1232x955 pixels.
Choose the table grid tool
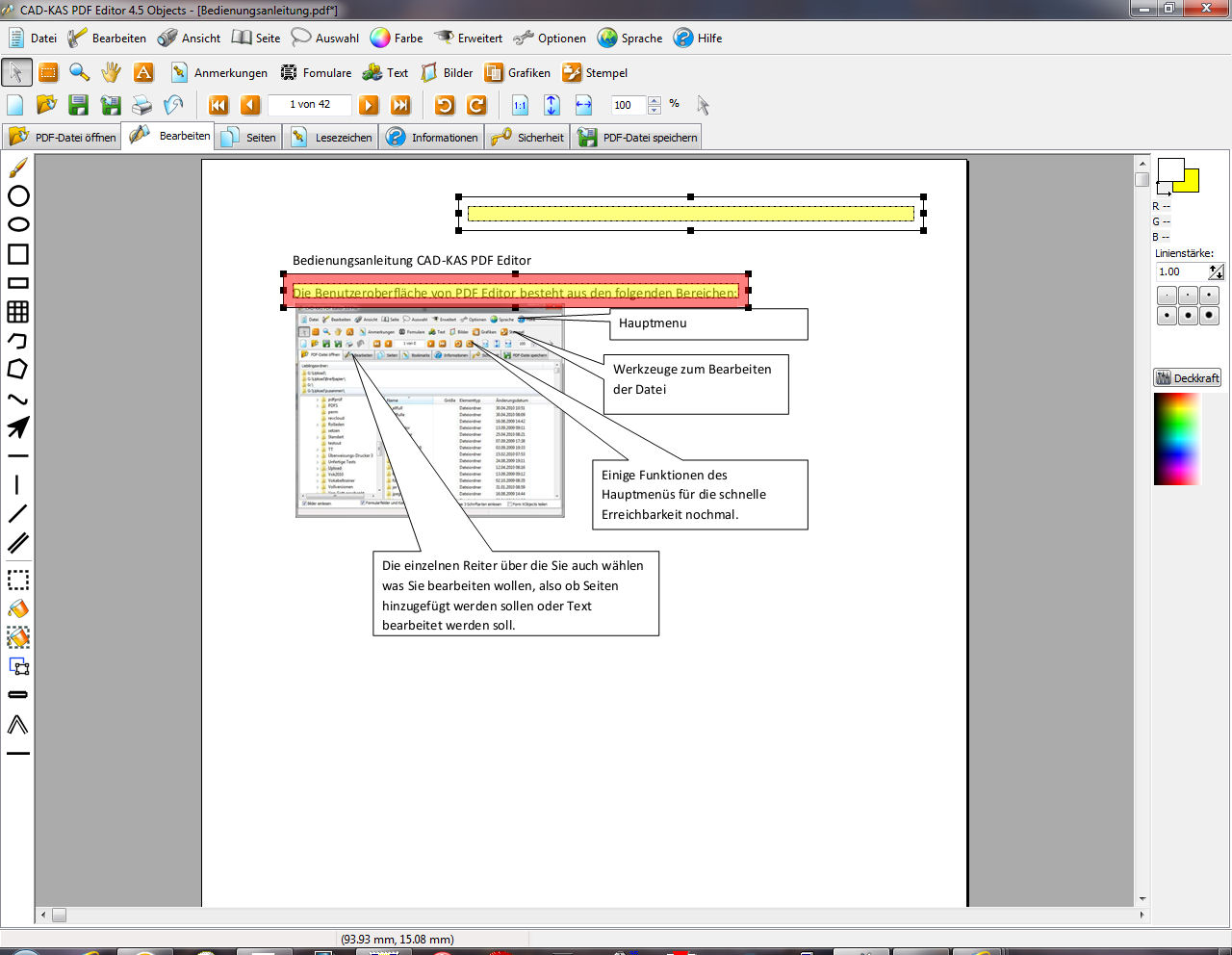click(x=18, y=312)
